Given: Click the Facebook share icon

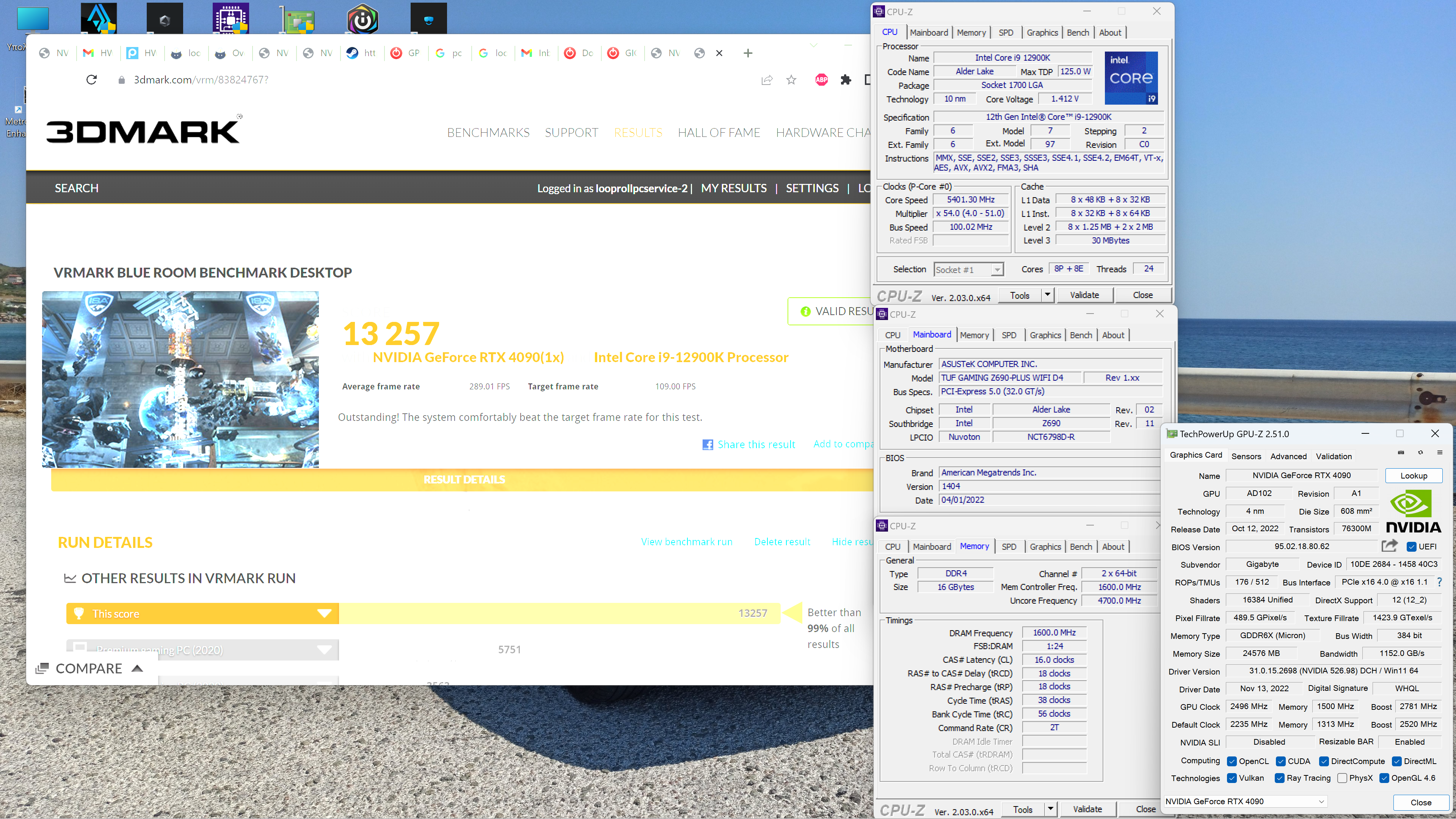Looking at the screenshot, I should tap(707, 445).
